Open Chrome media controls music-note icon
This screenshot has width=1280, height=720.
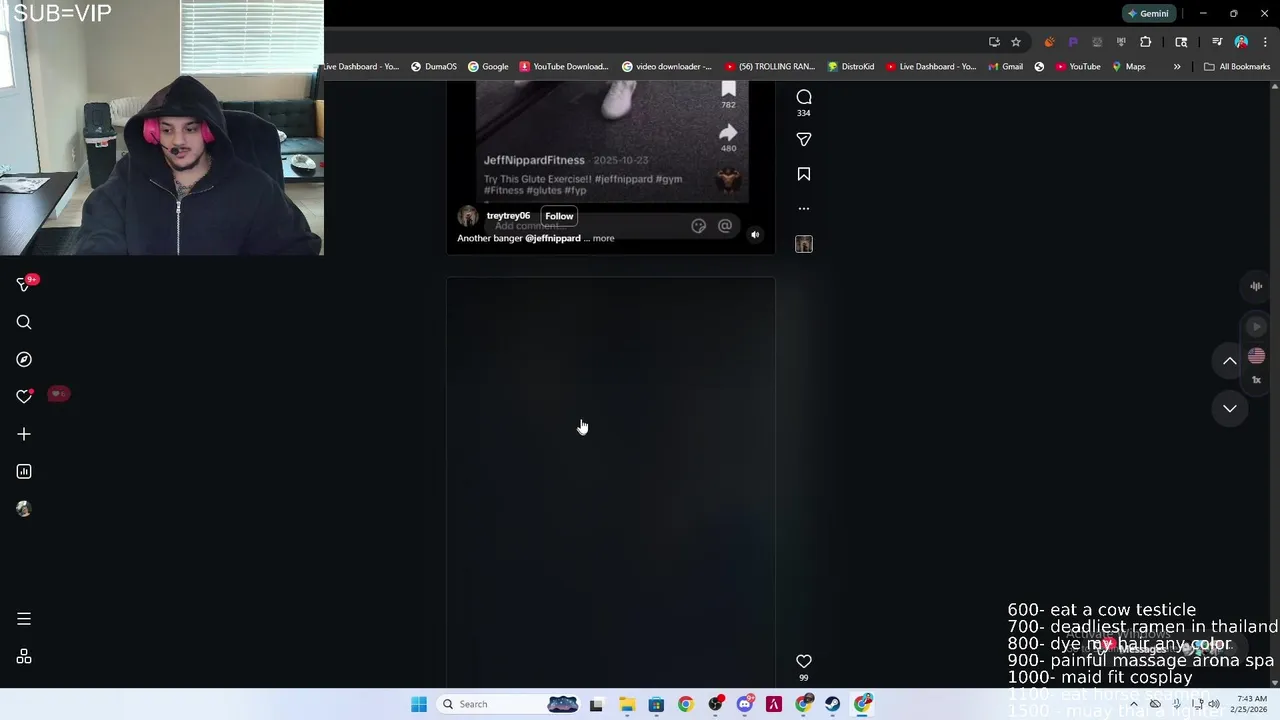tap(1217, 42)
